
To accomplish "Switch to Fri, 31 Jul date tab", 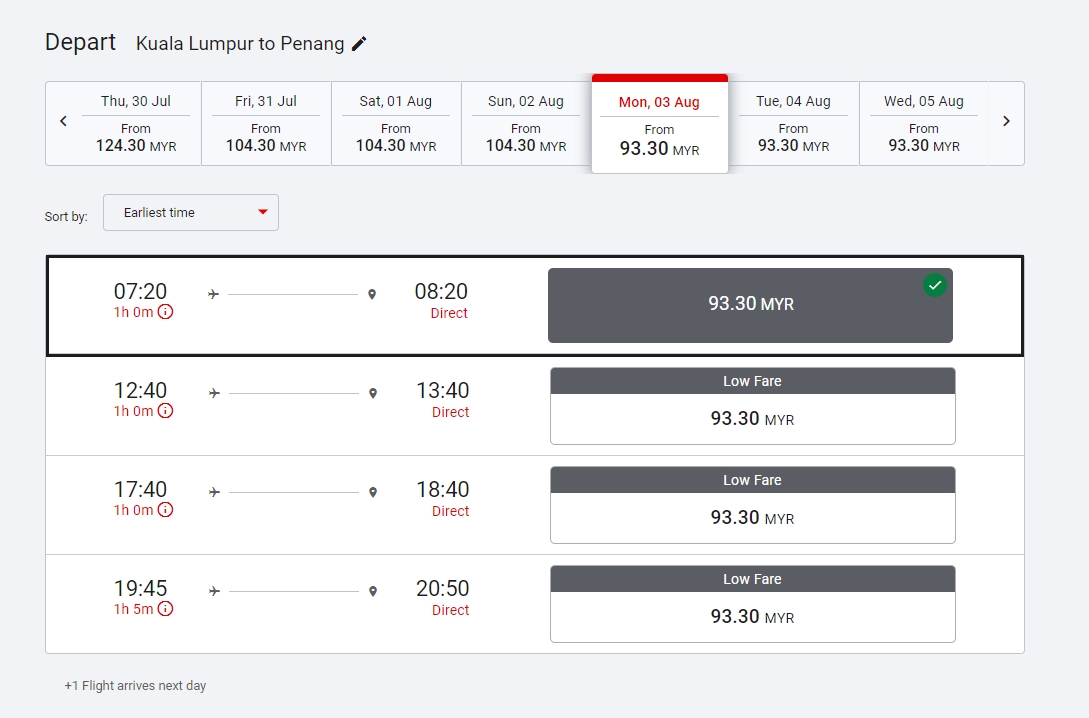I will click(266, 124).
